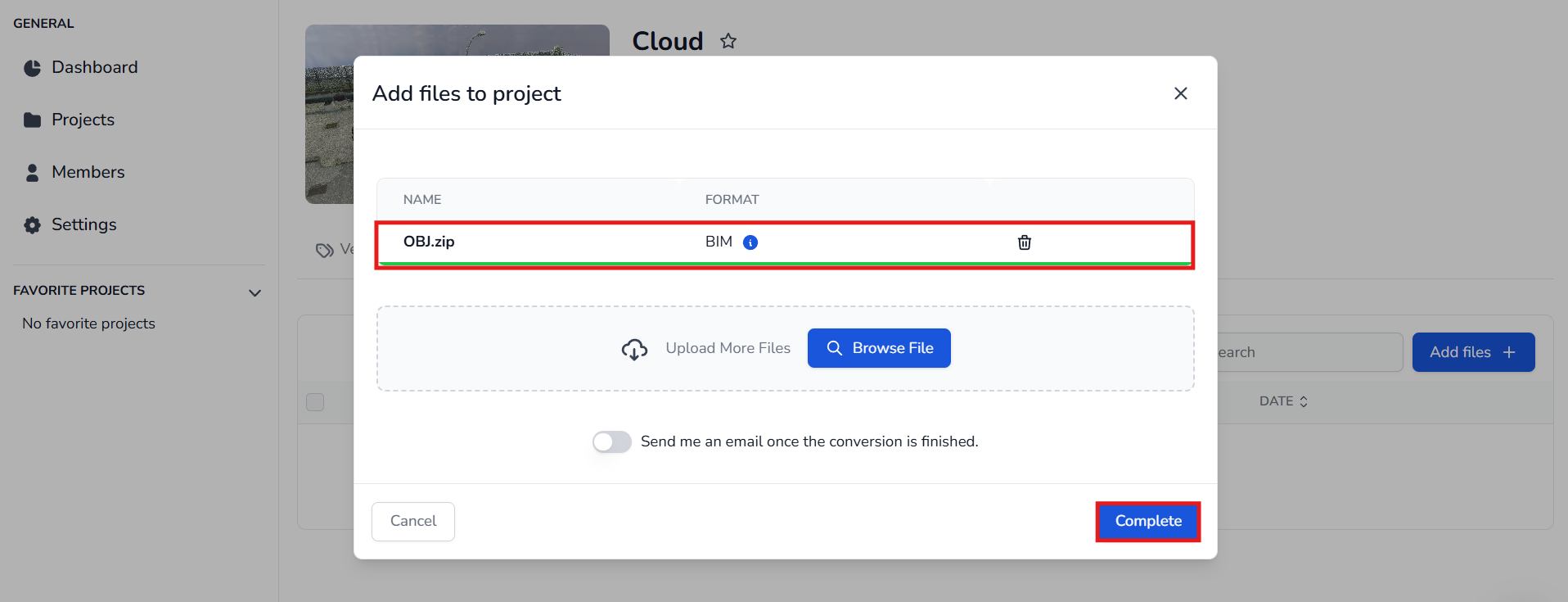
Task: Star the Cloud project as favorite
Action: point(728,41)
